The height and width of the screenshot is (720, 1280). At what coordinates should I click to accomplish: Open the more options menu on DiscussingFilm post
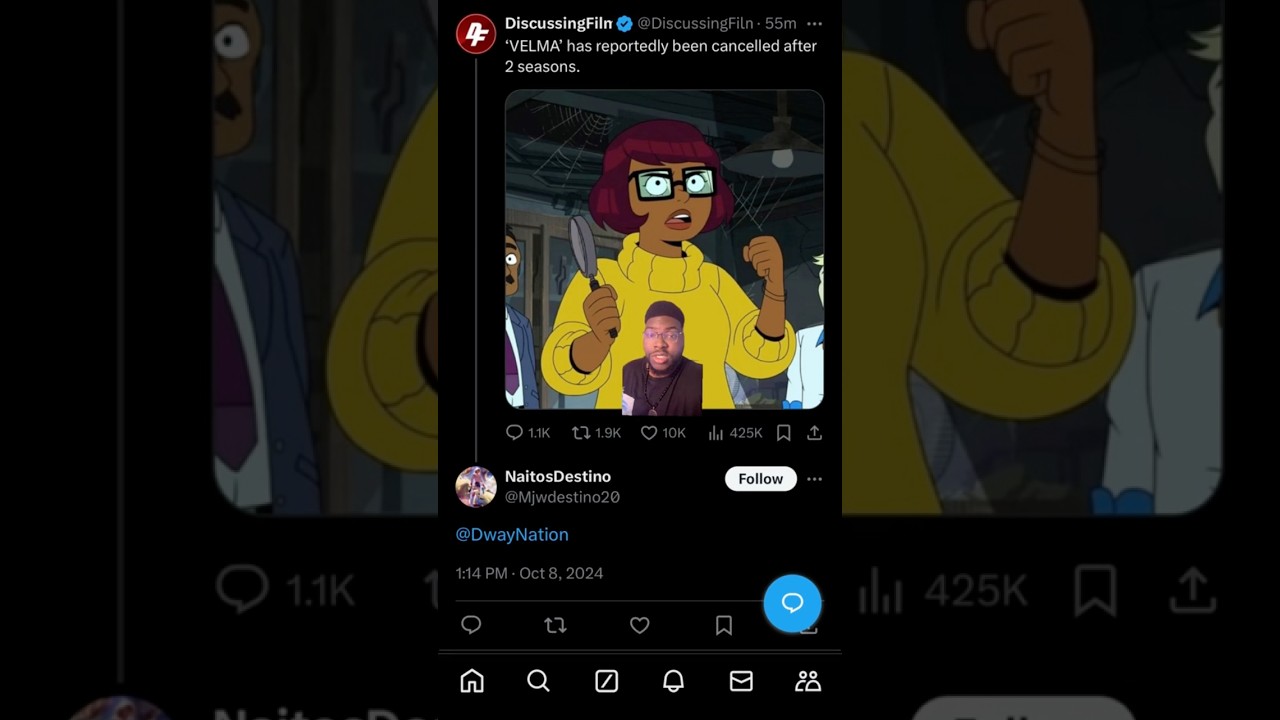click(815, 24)
